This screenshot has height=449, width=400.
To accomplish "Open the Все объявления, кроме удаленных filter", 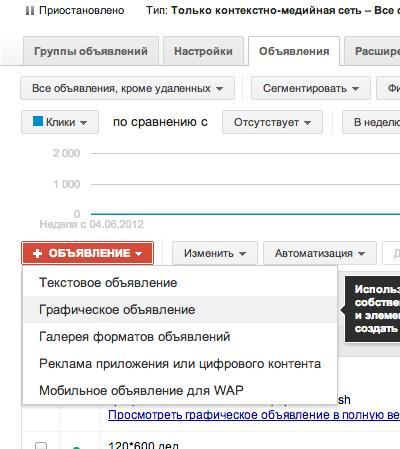I will pyautogui.click(x=127, y=88).
